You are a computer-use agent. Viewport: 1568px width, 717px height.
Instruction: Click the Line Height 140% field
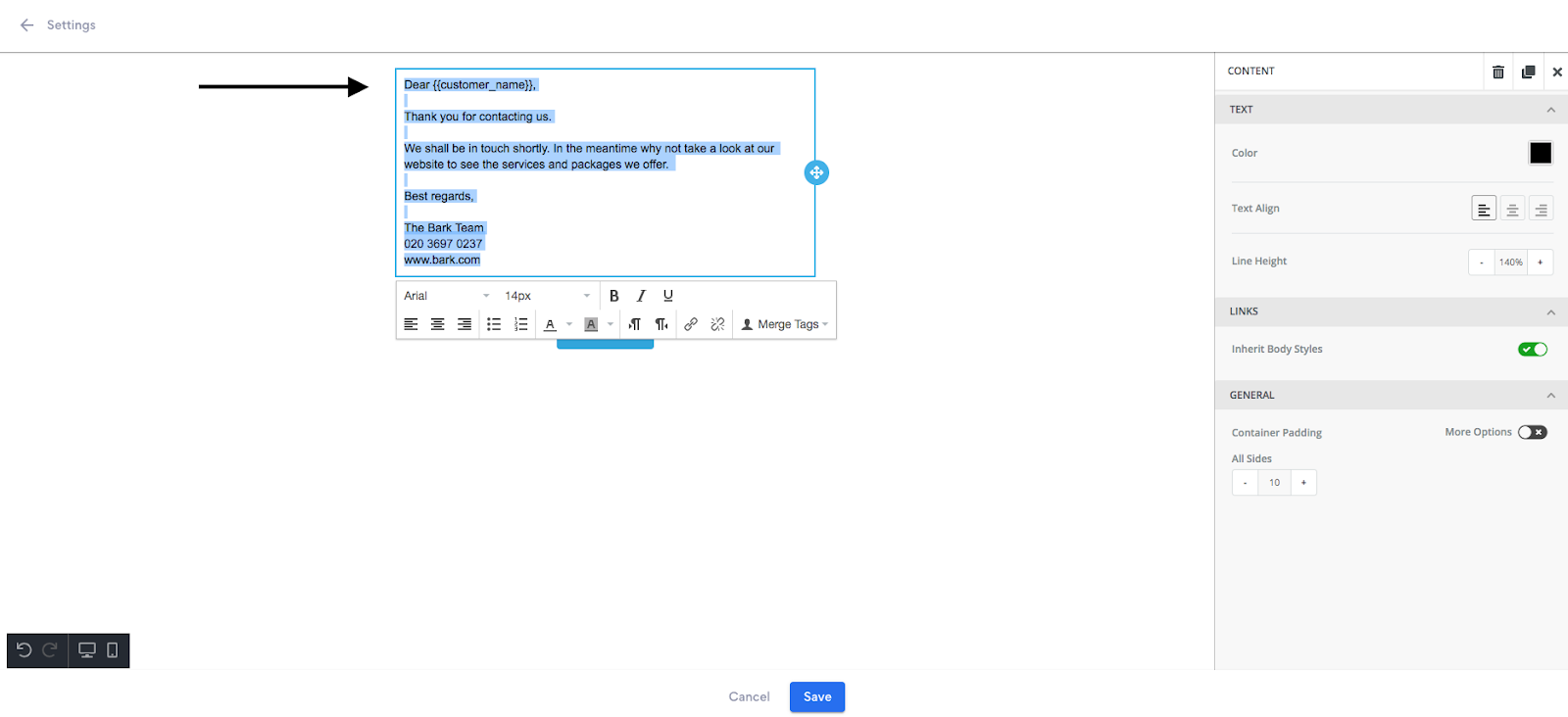coord(1510,263)
